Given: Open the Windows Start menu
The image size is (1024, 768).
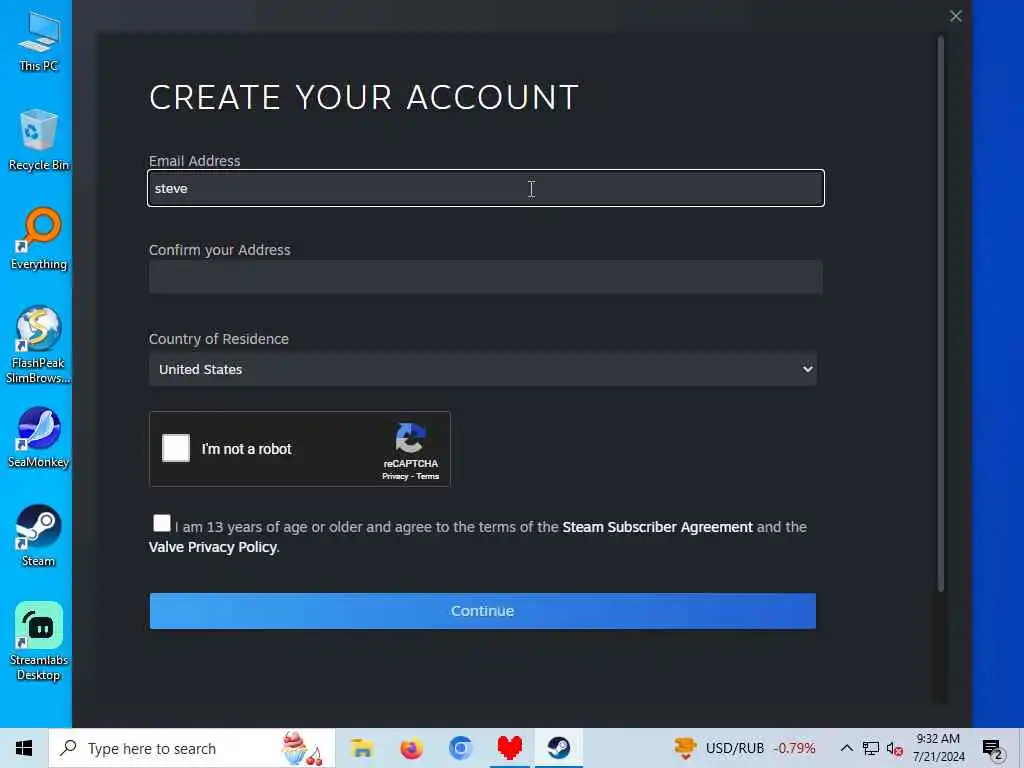Looking at the screenshot, I should [x=24, y=748].
